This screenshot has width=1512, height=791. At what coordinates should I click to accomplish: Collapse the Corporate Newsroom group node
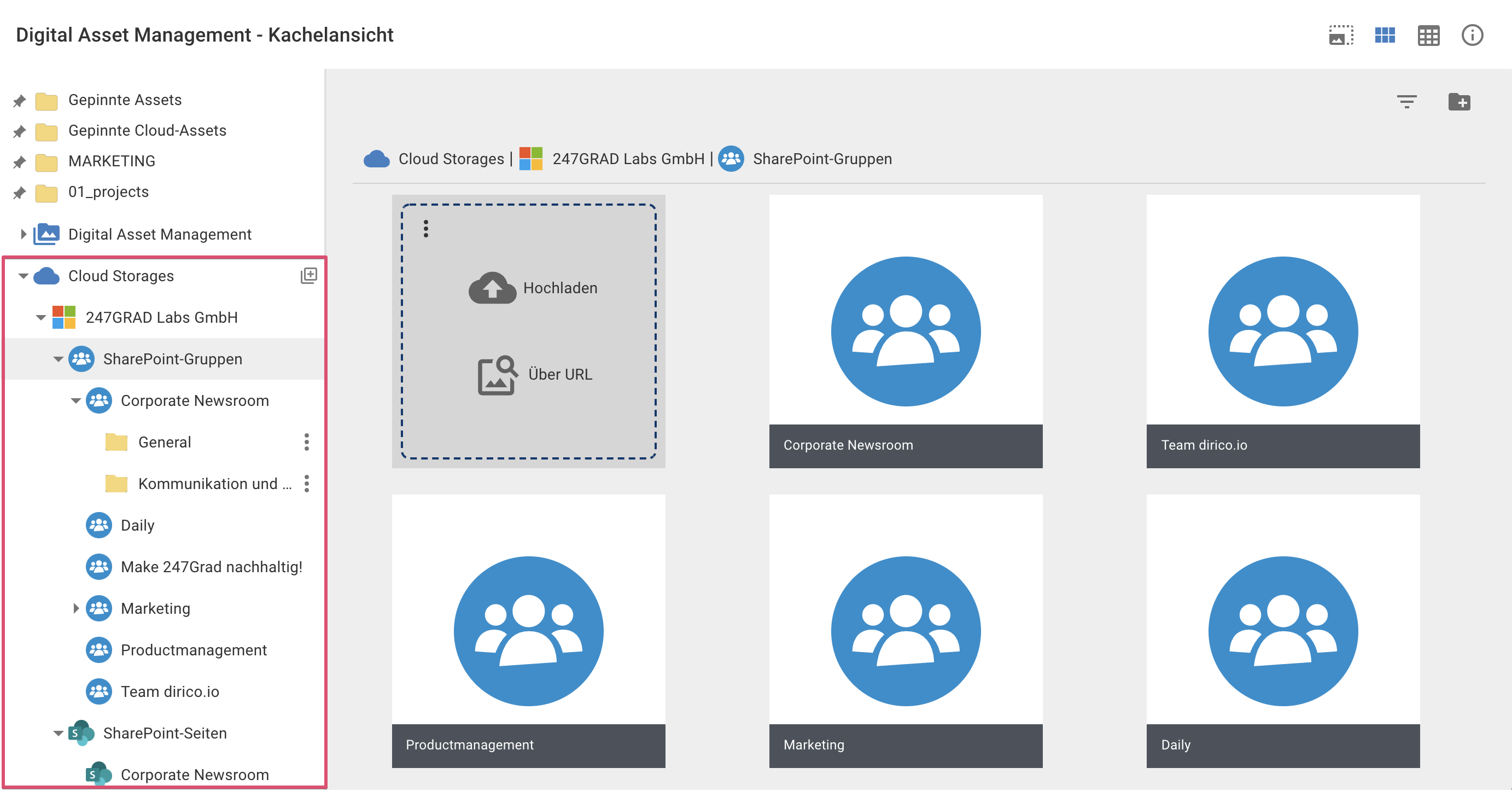(x=75, y=401)
